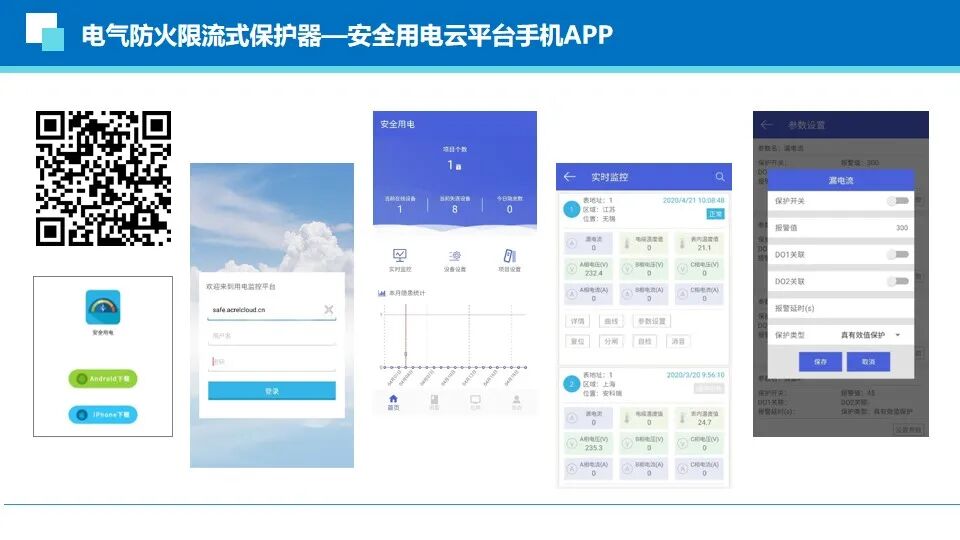Viewport: 960px width, 540px height.
Task: Click 分闸 trip button on device 1
Action: (x=611, y=341)
